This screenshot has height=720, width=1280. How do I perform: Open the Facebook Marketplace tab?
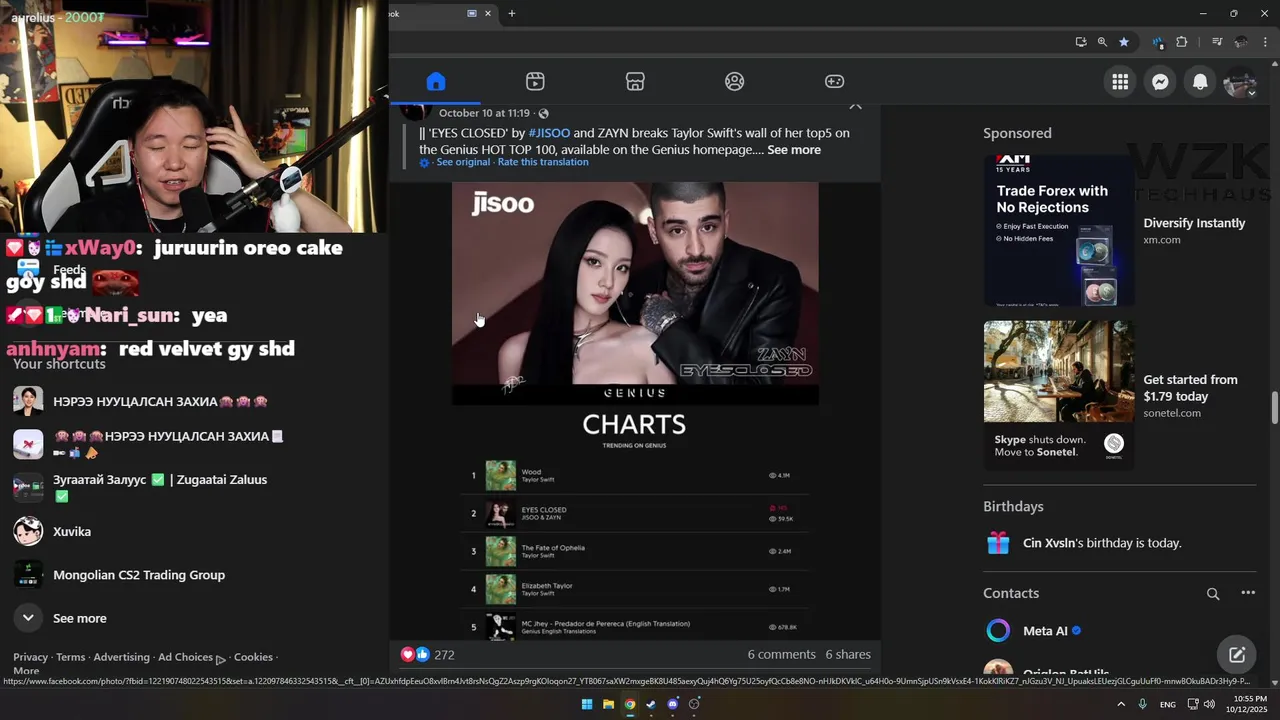(x=635, y=82)
